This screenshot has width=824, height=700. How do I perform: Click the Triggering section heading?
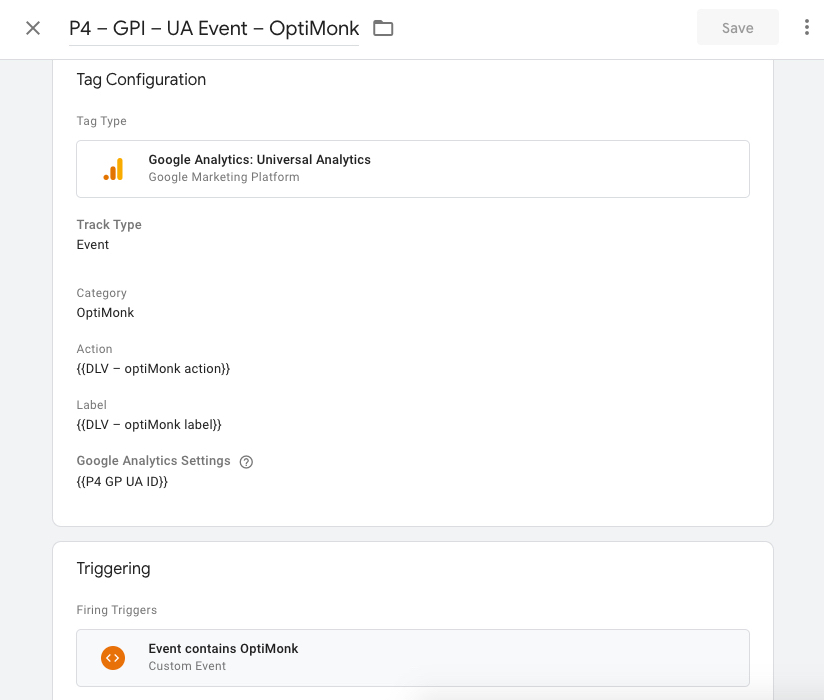[x=113, y=569]
